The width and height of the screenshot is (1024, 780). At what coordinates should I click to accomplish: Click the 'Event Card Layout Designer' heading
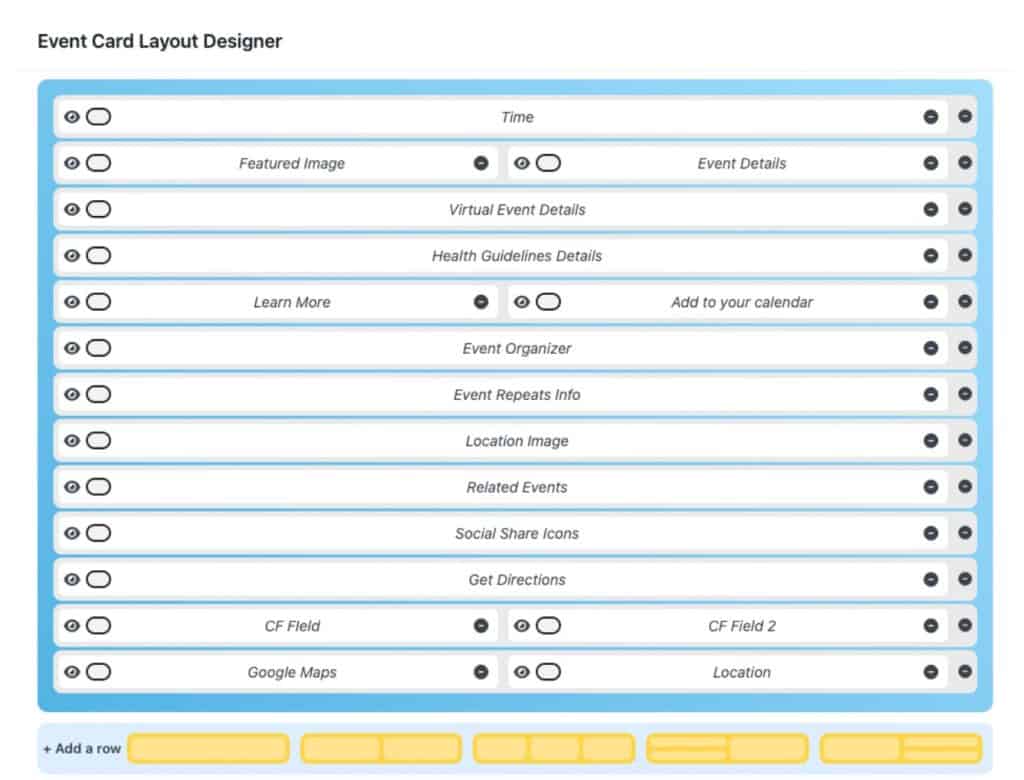point(160,41)
